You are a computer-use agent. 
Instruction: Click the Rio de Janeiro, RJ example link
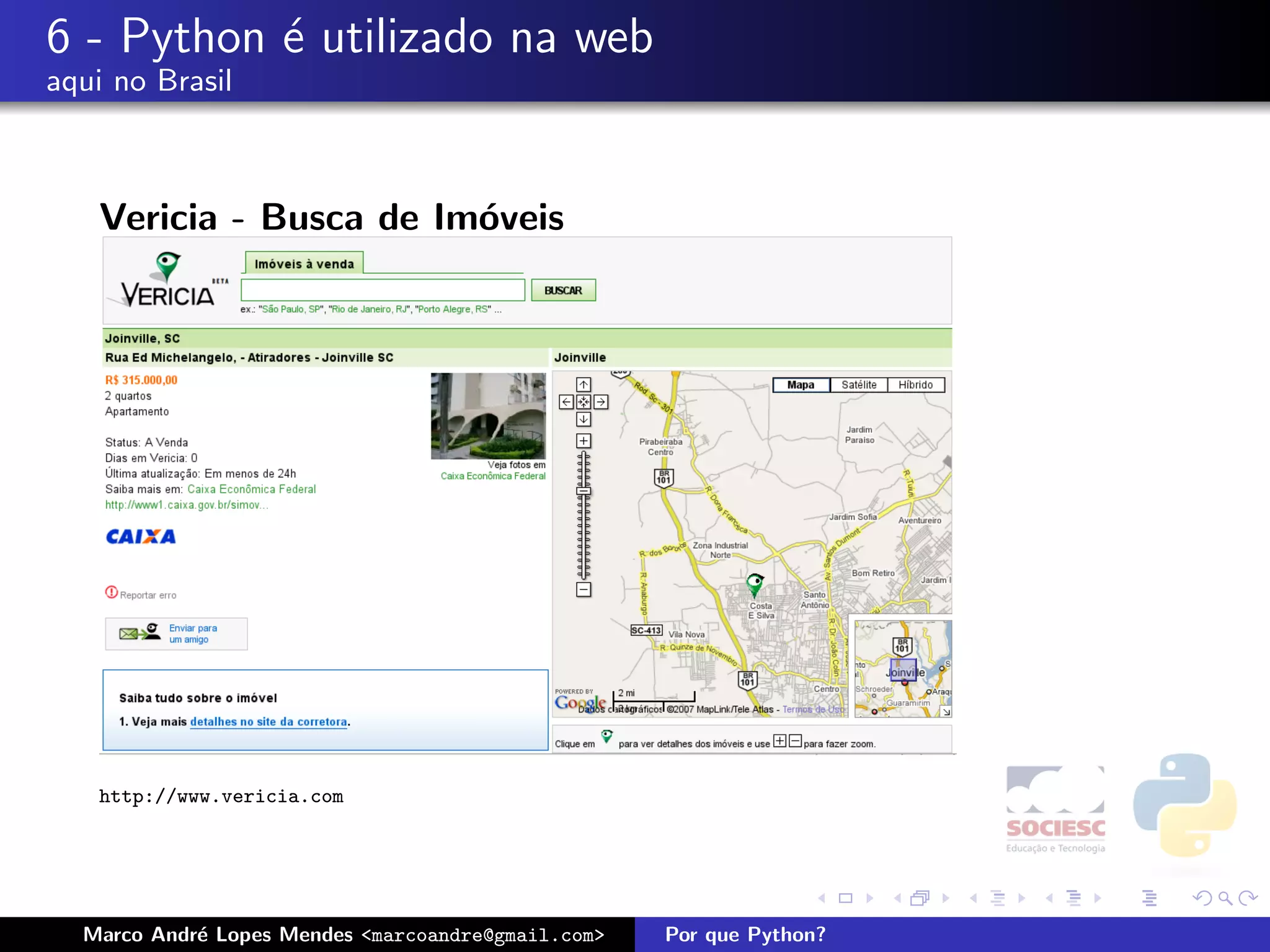coord(369,309)
